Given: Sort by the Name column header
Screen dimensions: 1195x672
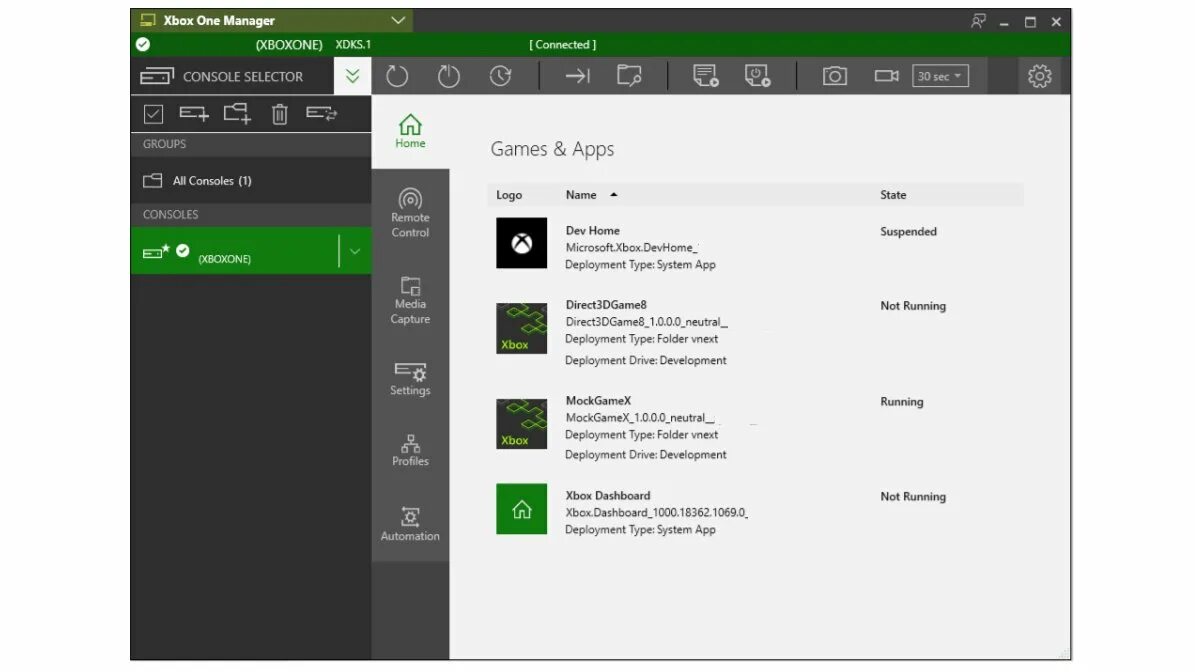Looking at the screenshot, I should 581,195.
